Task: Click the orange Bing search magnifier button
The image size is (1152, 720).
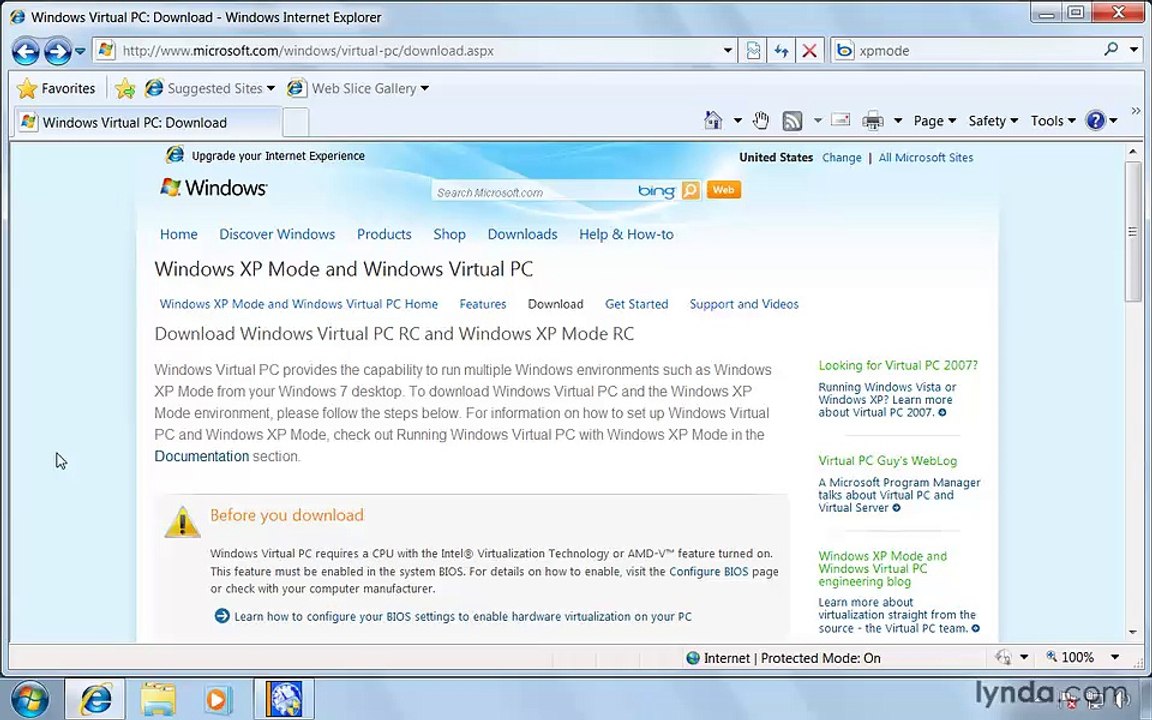Action: (691, 191)
